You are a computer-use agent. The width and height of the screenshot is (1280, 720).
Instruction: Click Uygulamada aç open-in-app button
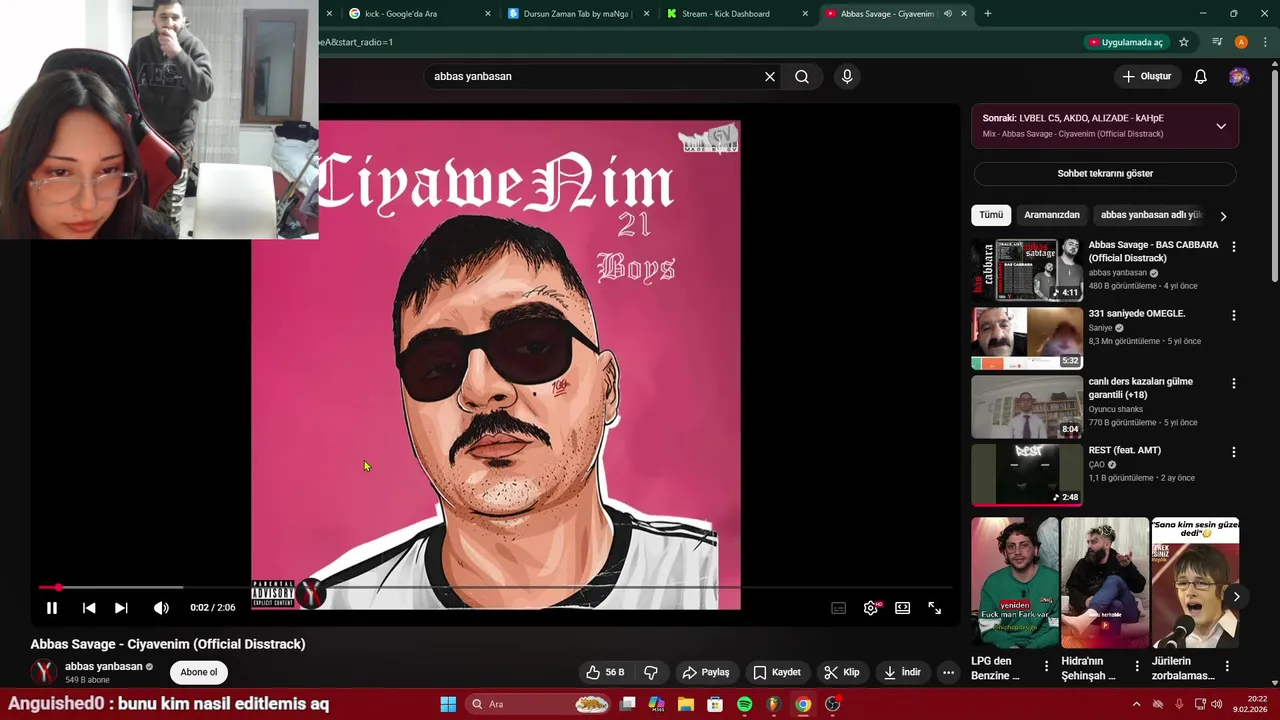pos(1126,42)
